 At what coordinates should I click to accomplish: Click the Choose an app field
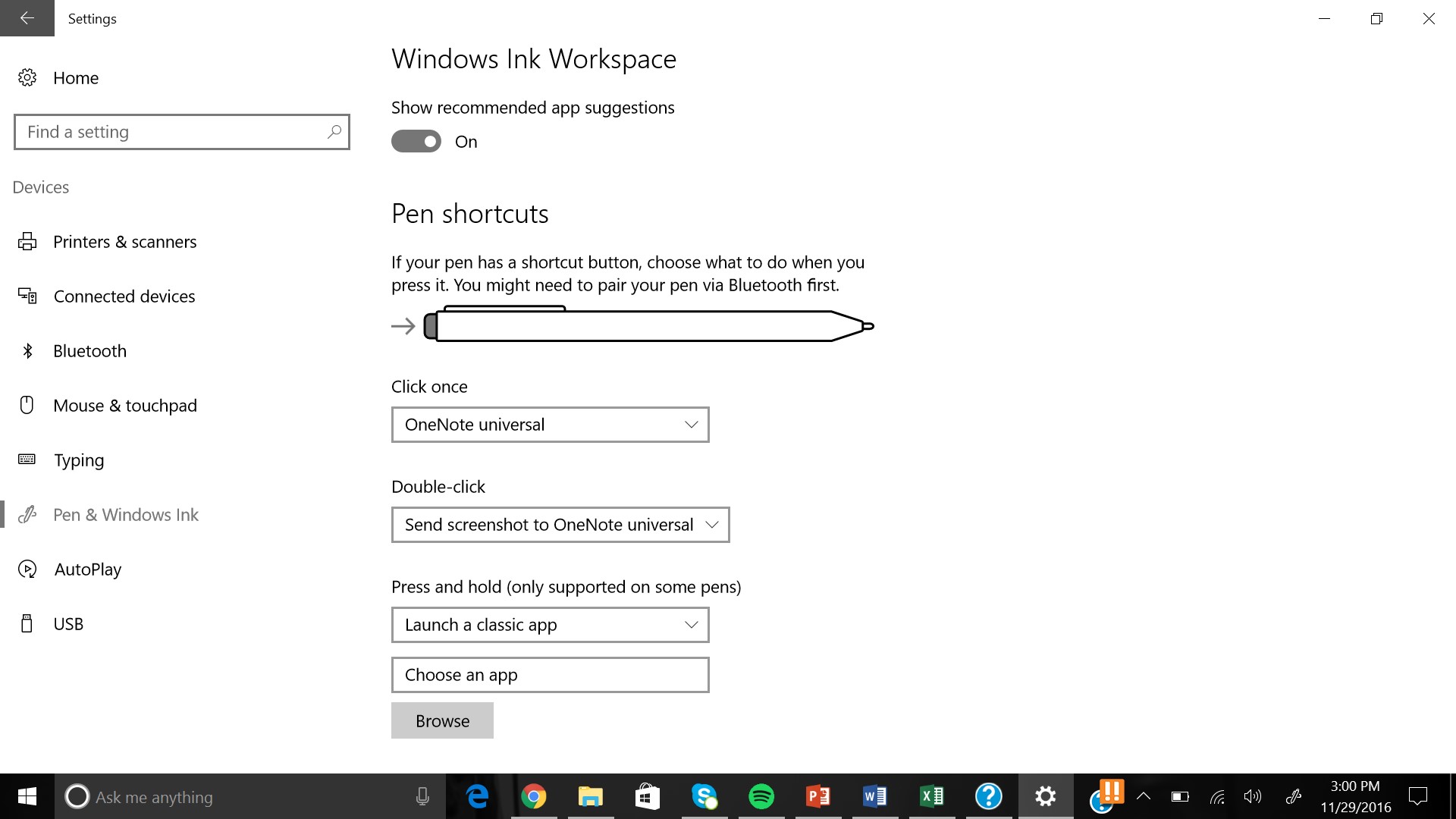(550, 675)
